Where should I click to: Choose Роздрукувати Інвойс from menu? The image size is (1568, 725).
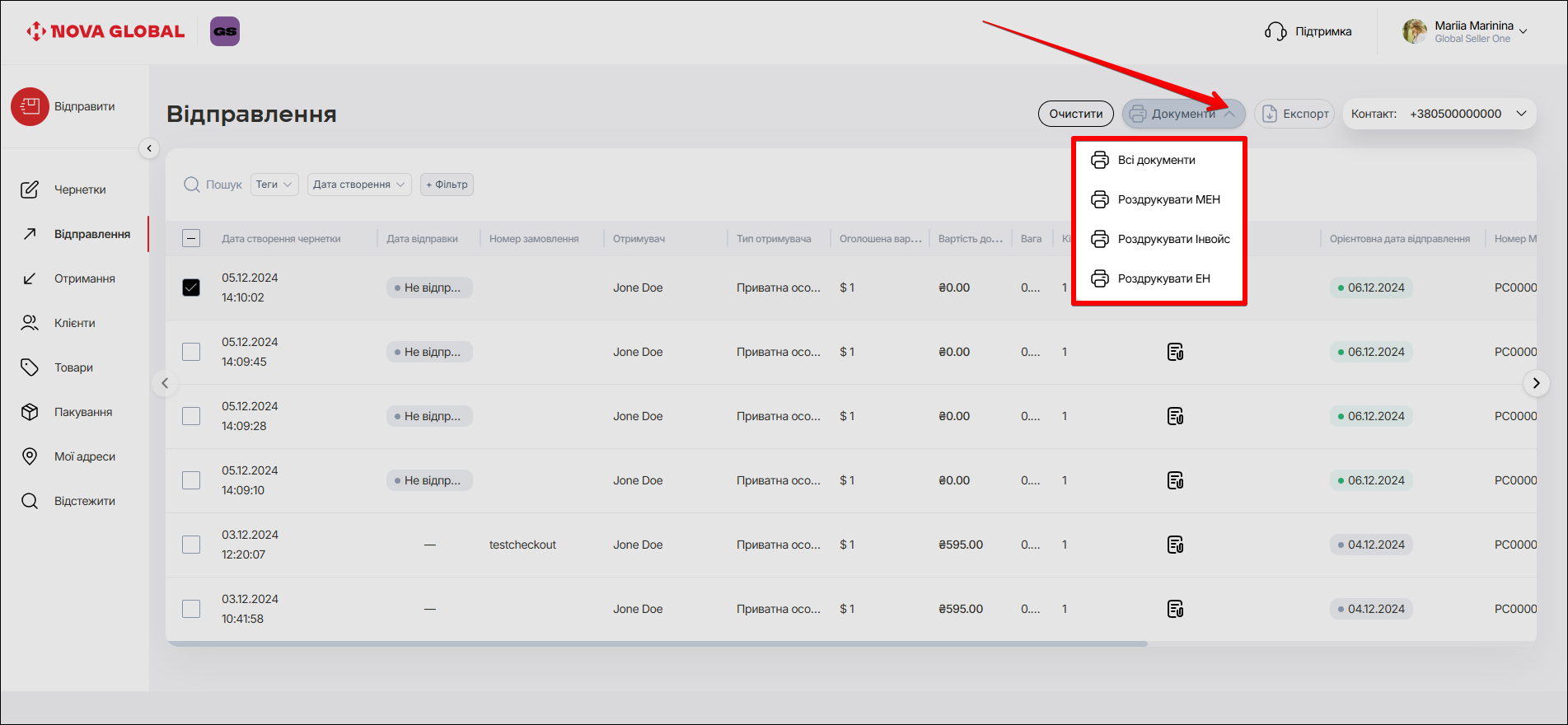coord(1172,239)
